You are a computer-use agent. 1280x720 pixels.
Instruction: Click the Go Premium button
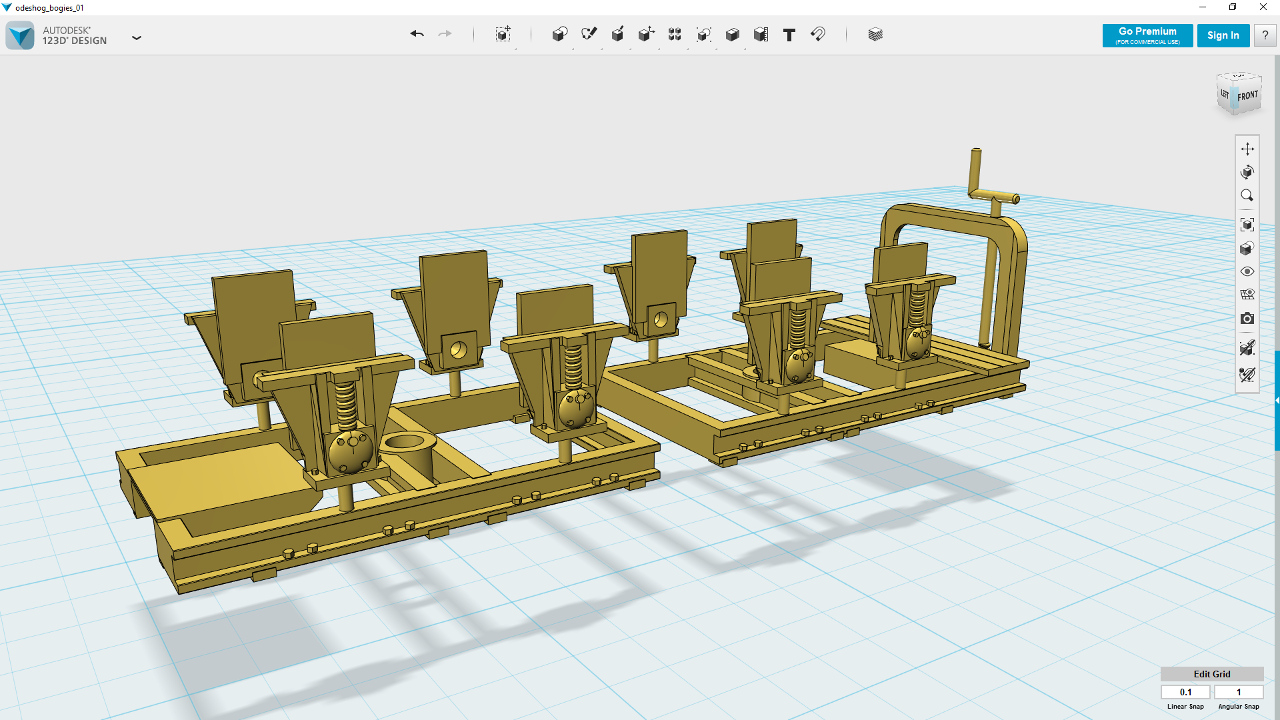pyautogui.click(x=1147, y=35)
